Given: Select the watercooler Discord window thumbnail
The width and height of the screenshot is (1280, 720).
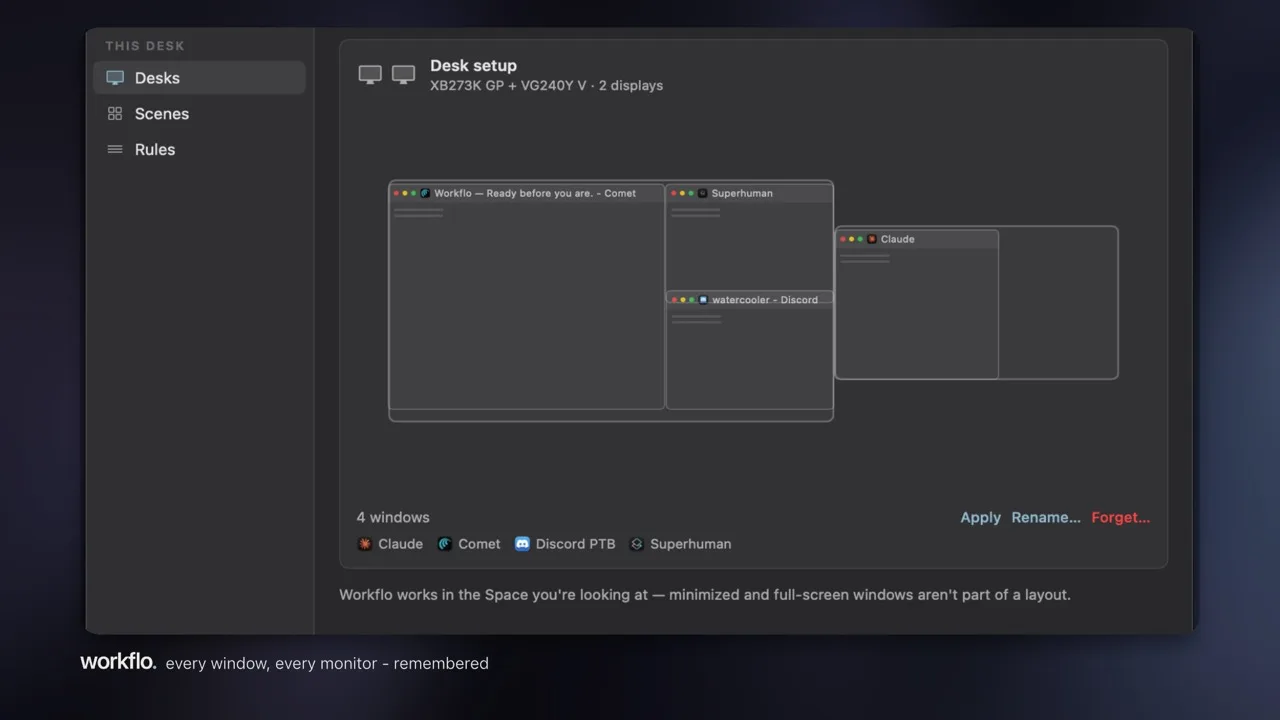Looking at the screenshot, I should (749, 350).
